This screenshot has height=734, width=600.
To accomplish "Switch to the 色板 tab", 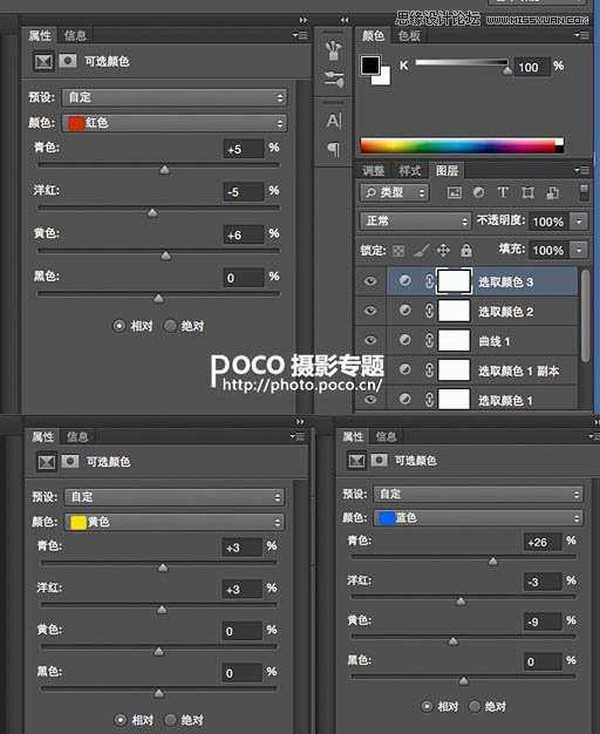I will coord(409,36).
